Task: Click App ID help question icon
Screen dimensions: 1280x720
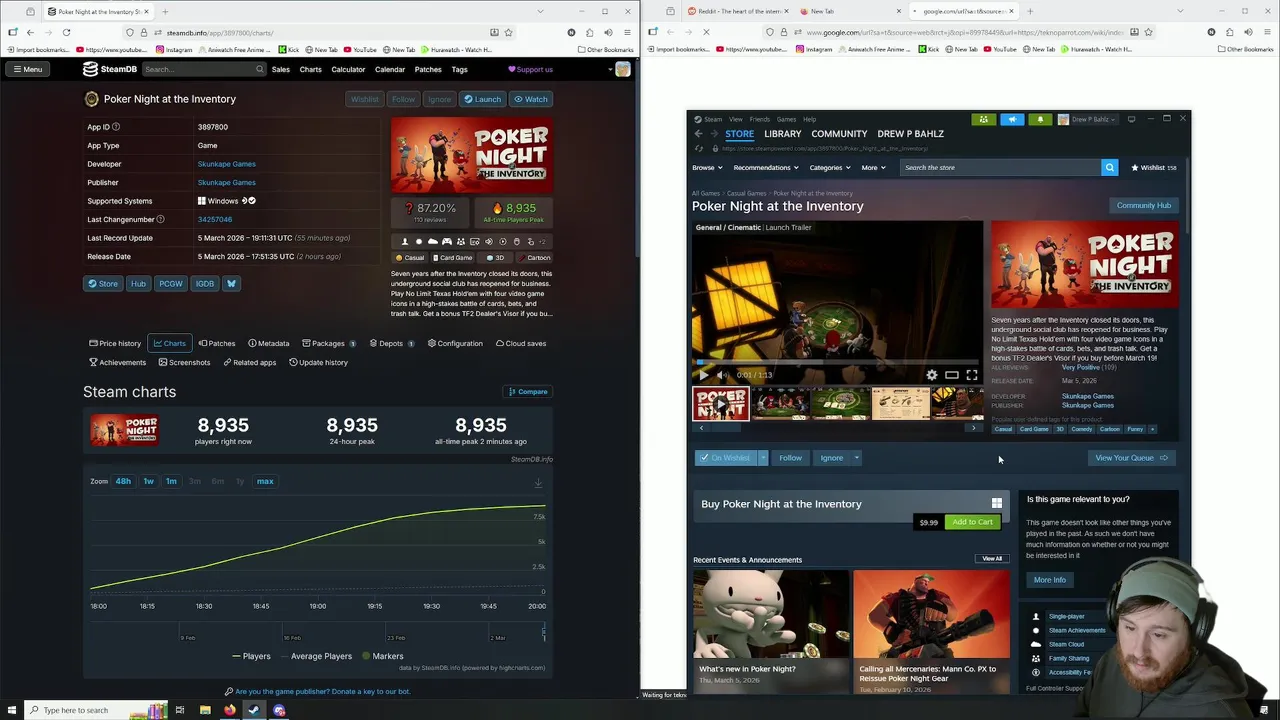Action: [x=116, y=127]
